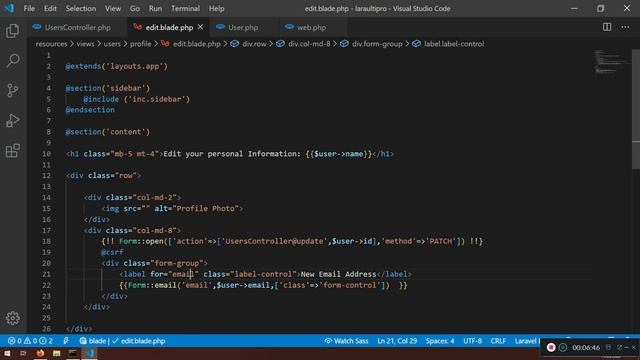Open the More Actions ellipsis in the editor
Screen dimensions: 640x360
click(x=625, y=27)
